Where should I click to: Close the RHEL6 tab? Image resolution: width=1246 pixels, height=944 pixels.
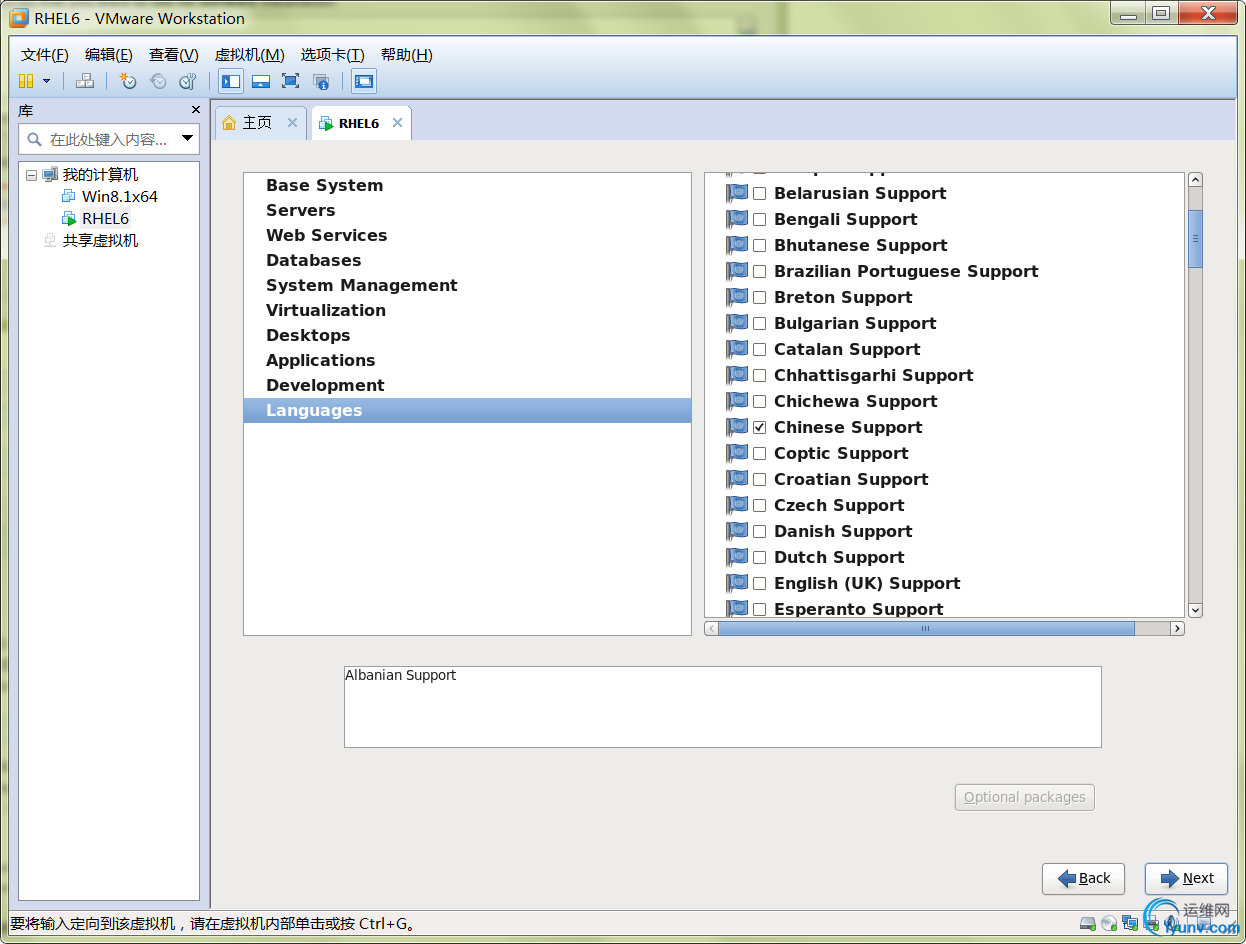click(x=397, y=122)
